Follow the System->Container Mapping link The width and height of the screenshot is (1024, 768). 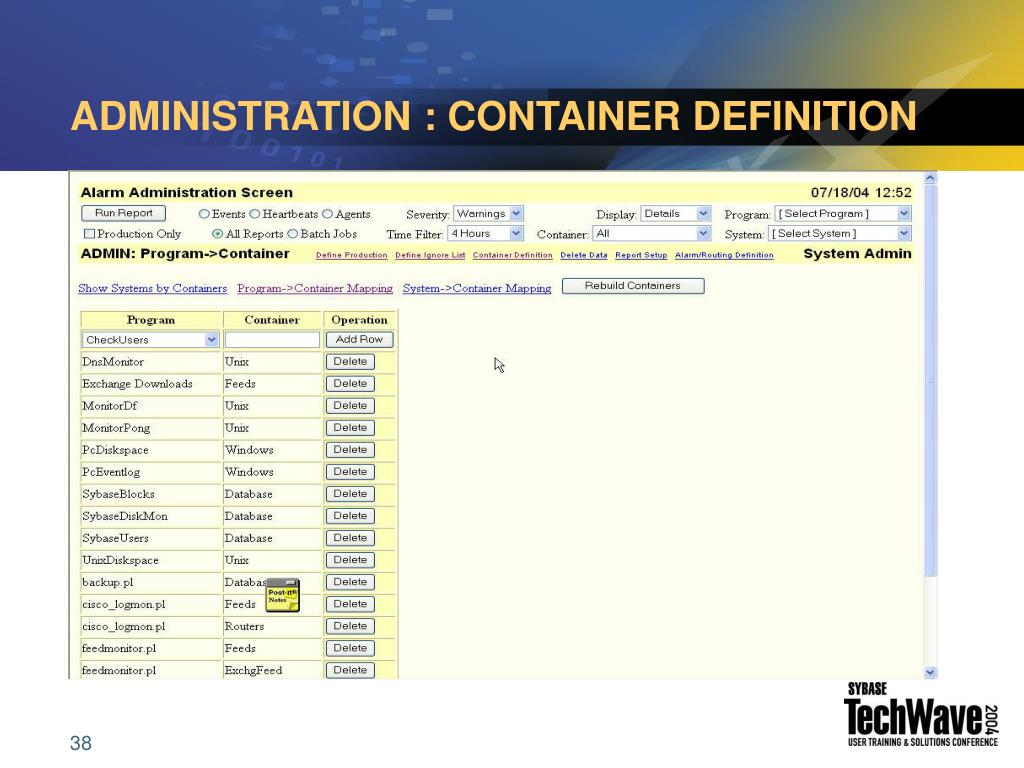(477, 288)
